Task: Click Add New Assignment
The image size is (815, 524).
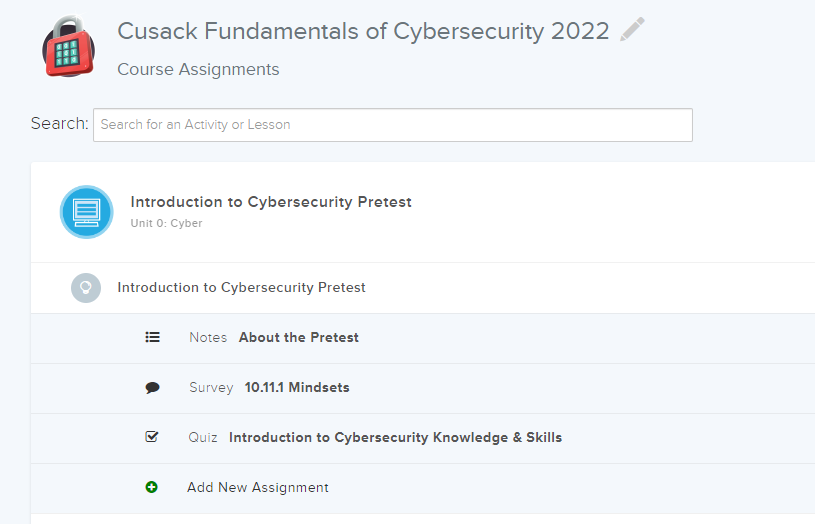Action: coord(258,488)
